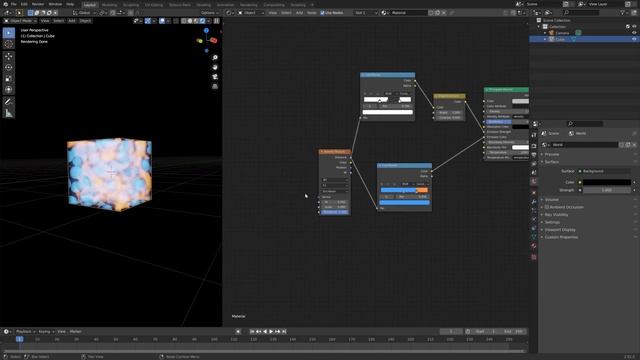Image resolution: width=640 pixels, height=360 pixels.
Task: Open the timeline Keying menu button
Action: [46, 332]
